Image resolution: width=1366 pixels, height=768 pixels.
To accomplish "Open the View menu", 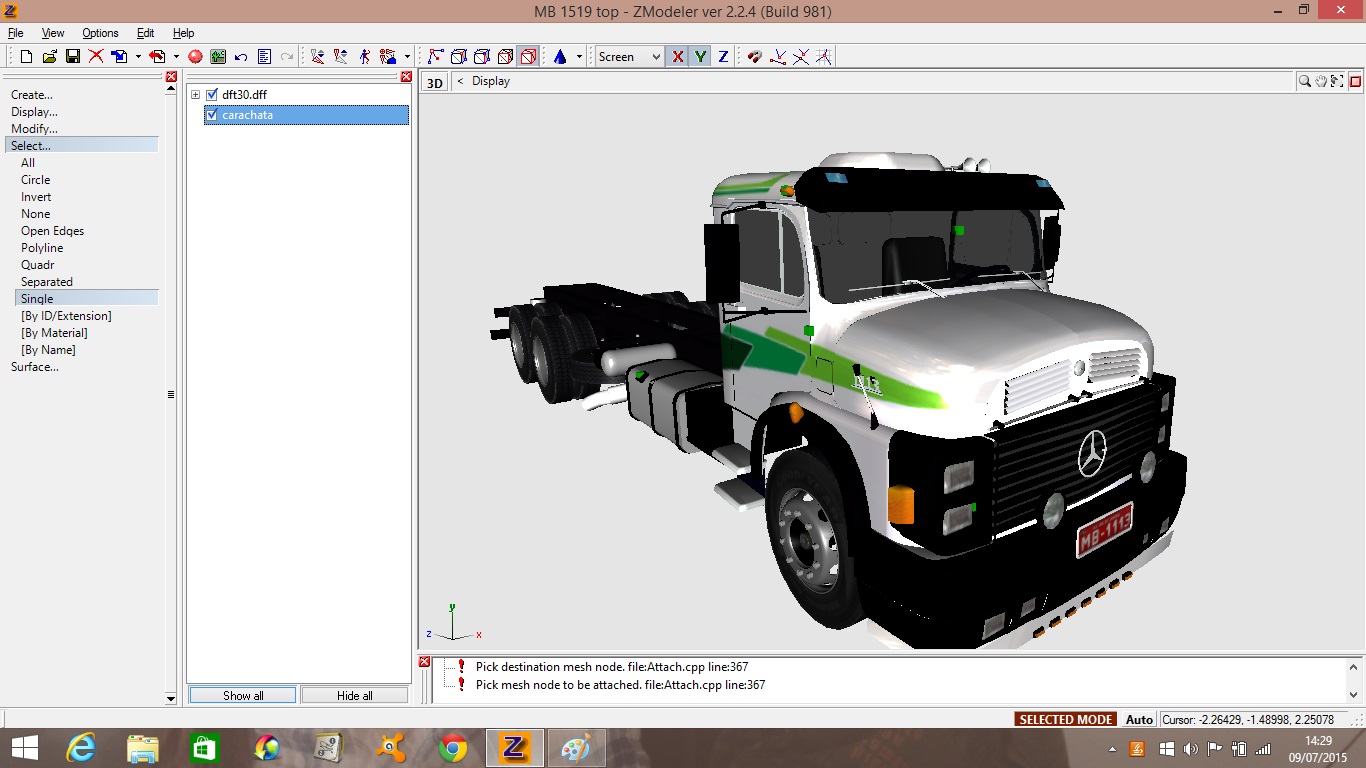I will click(x=53, y=33).
